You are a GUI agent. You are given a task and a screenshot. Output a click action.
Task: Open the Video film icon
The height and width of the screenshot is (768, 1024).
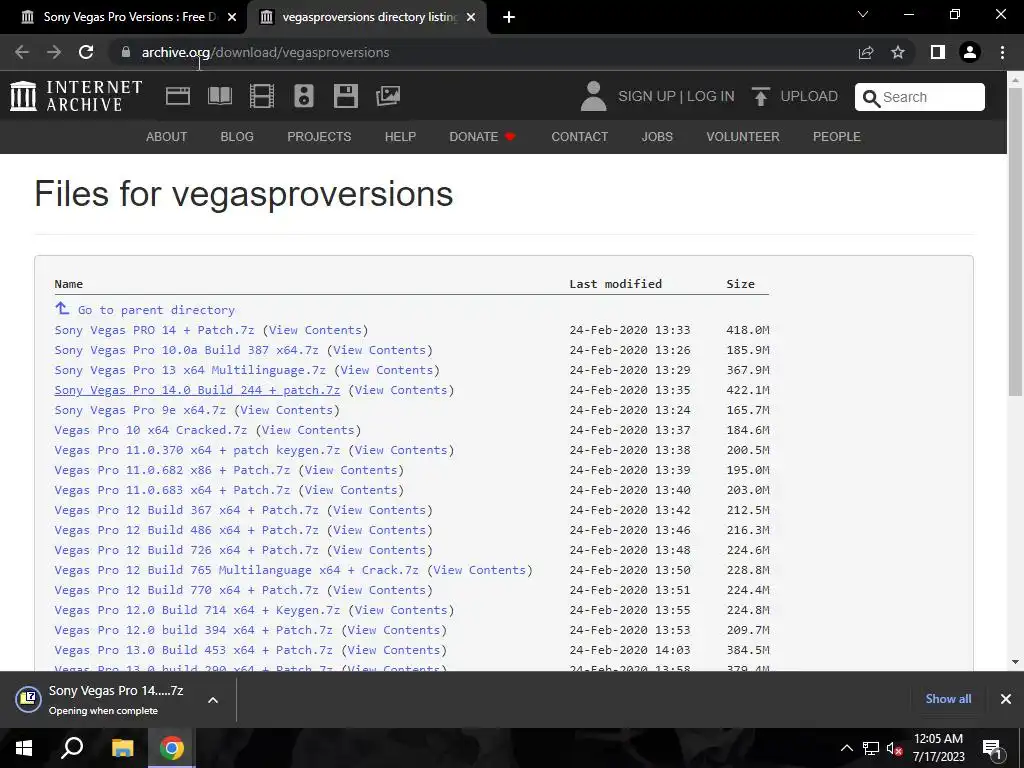pyautogui.click(x=262, y=96)
